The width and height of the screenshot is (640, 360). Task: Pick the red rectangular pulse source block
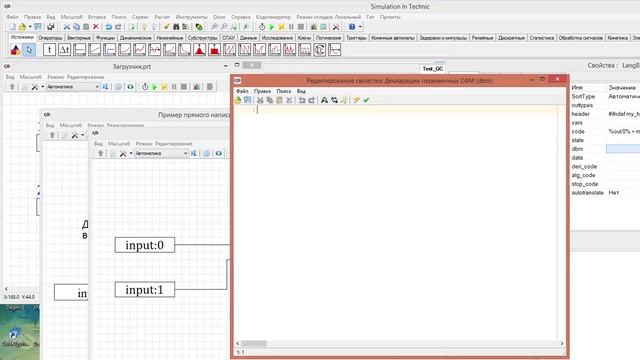(x=215, y=50)
